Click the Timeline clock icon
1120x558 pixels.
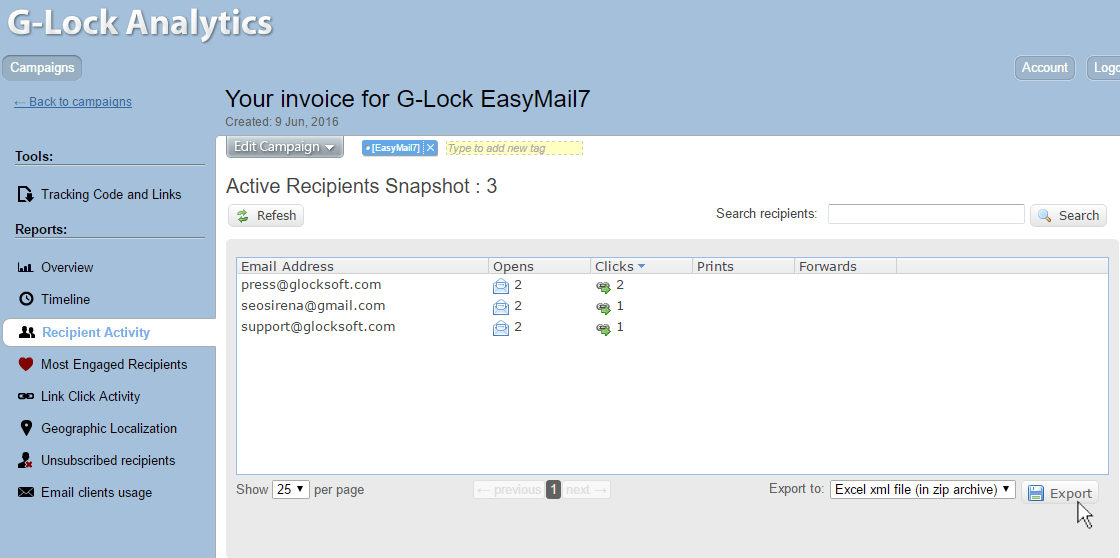(x=26, y=299)
